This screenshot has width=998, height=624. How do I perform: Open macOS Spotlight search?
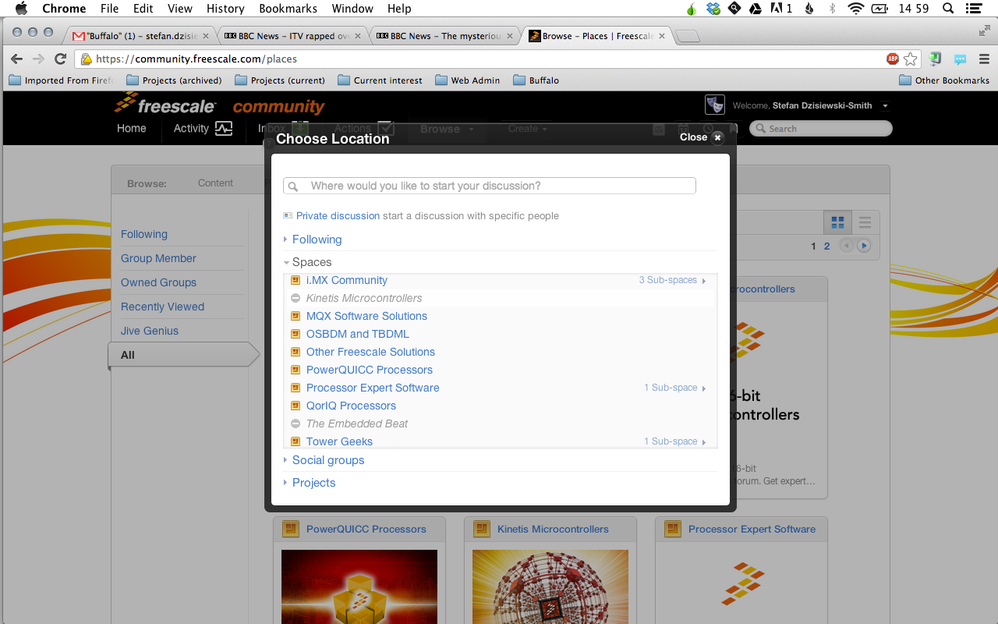(948, 8)
